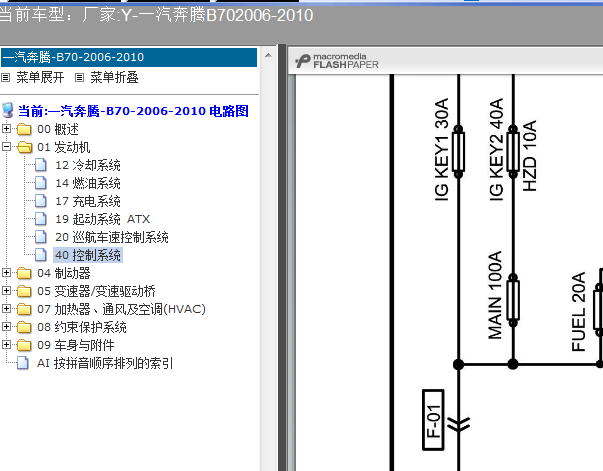Click the IG KEY1 30A fuse symbol
Image resolution: width=603 pixels, height=471 pixels.
pos(458,151)
